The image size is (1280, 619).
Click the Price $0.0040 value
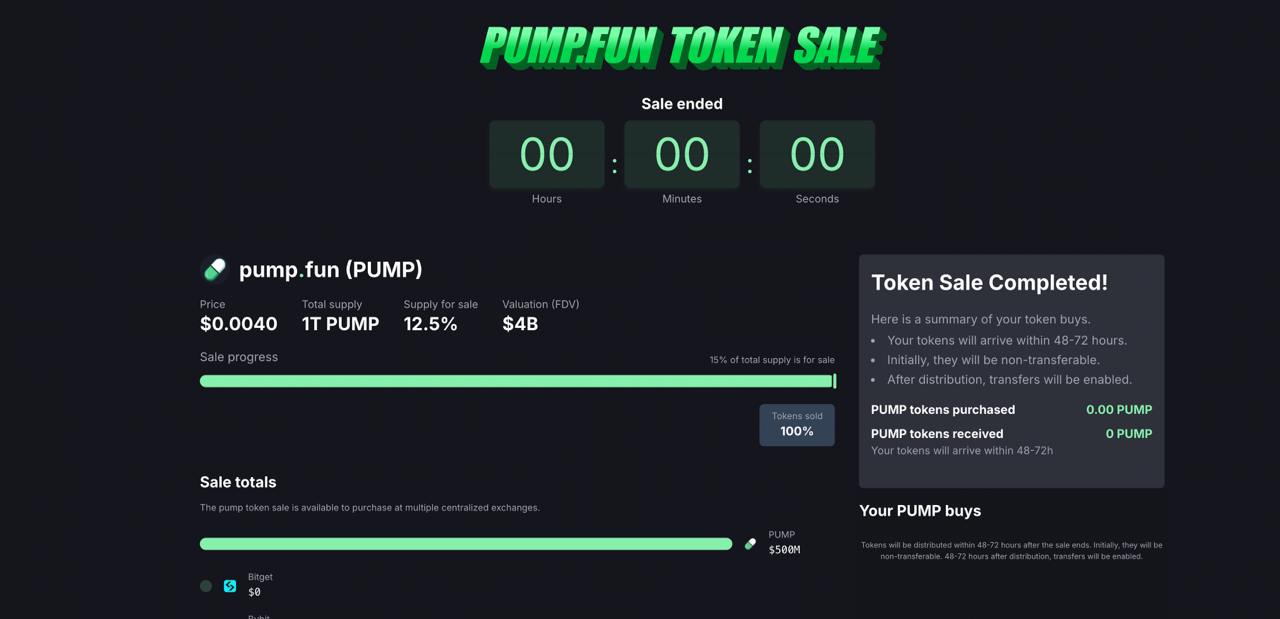[239, 324]
